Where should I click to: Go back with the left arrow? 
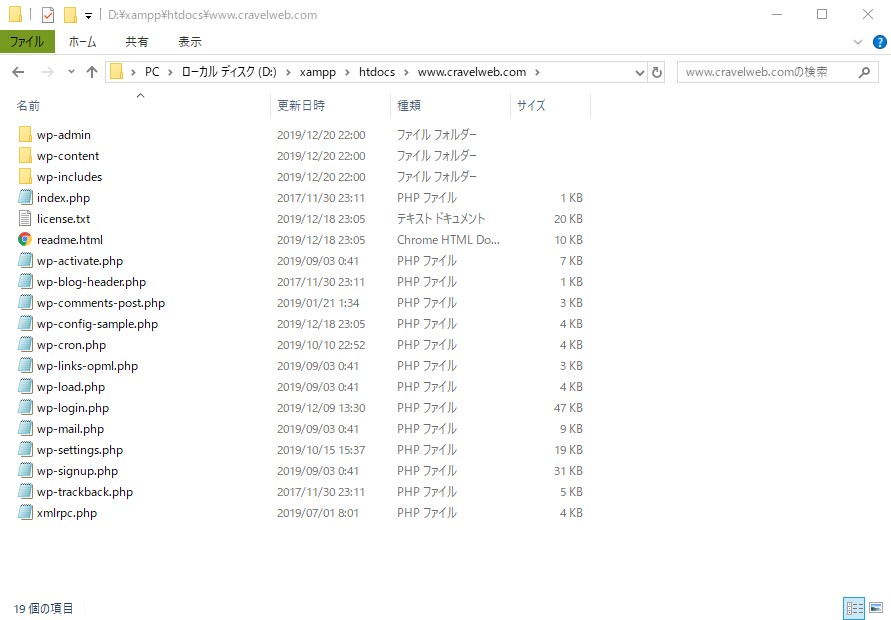18,72
